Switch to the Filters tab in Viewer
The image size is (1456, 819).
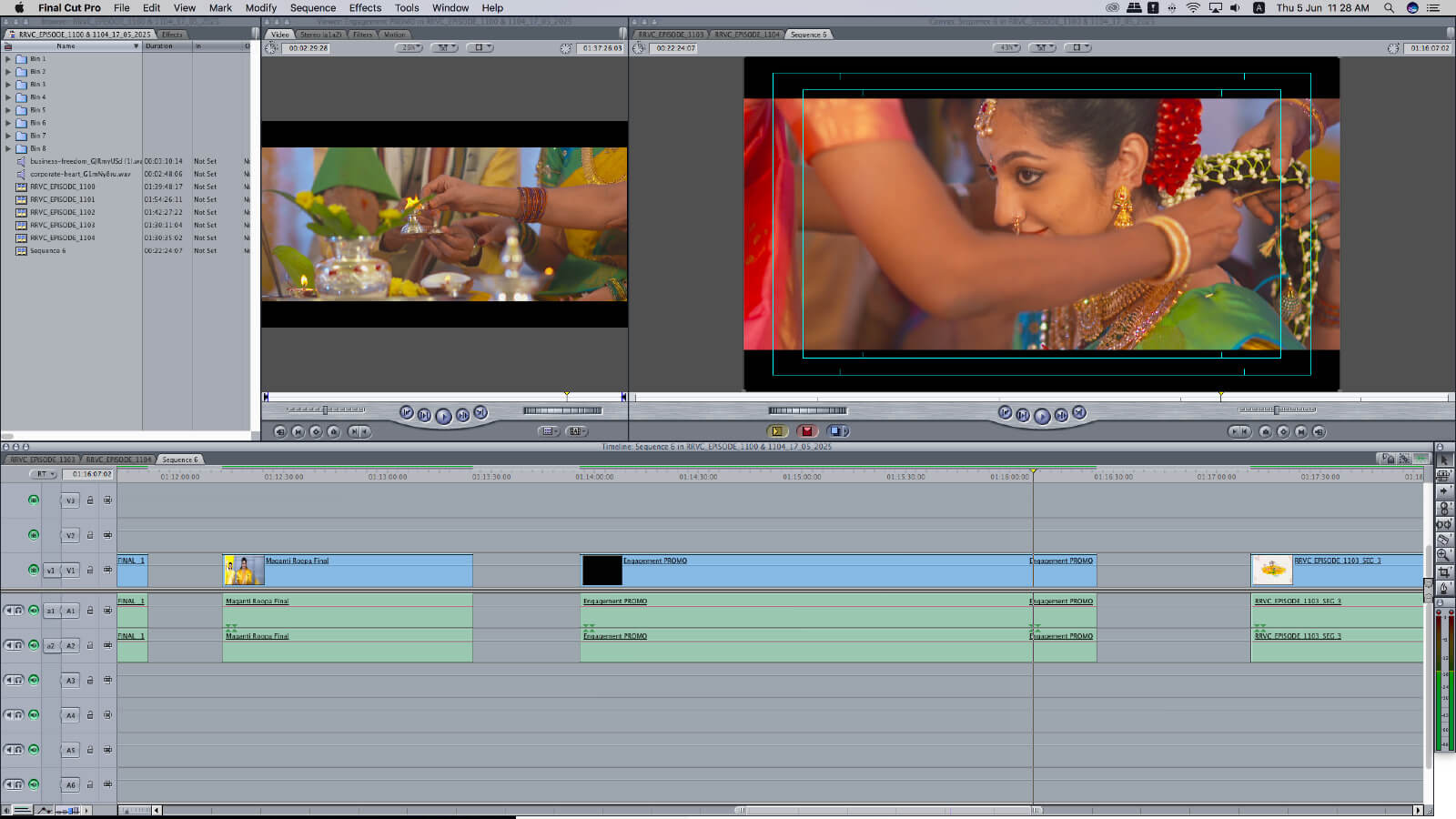(362, 35)
